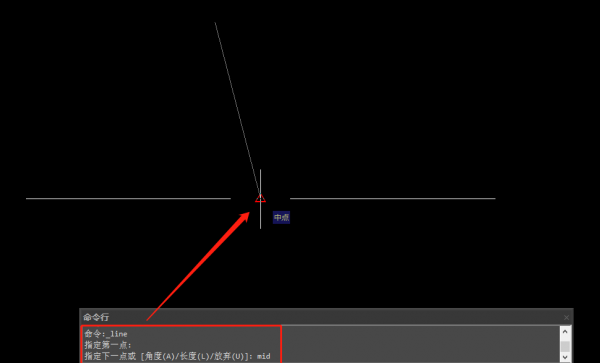Click the 命令:_line history entry
Screen dimensions: 600x363
(x=106, y=334)
